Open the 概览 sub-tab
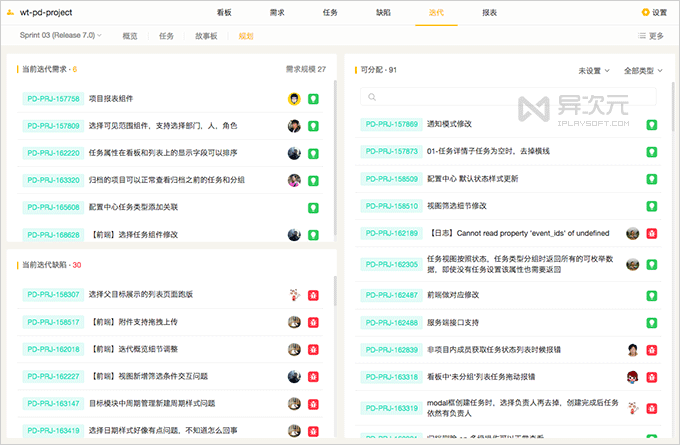The width and height of the screenshot is (680, 445). 130,36
